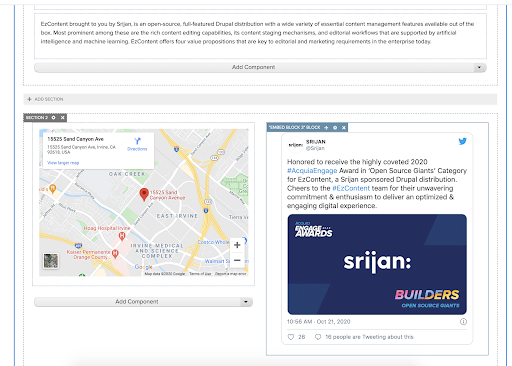Screen dimensions: 512x366
Task: Open the View larger map link
Action: pos(63,163)
